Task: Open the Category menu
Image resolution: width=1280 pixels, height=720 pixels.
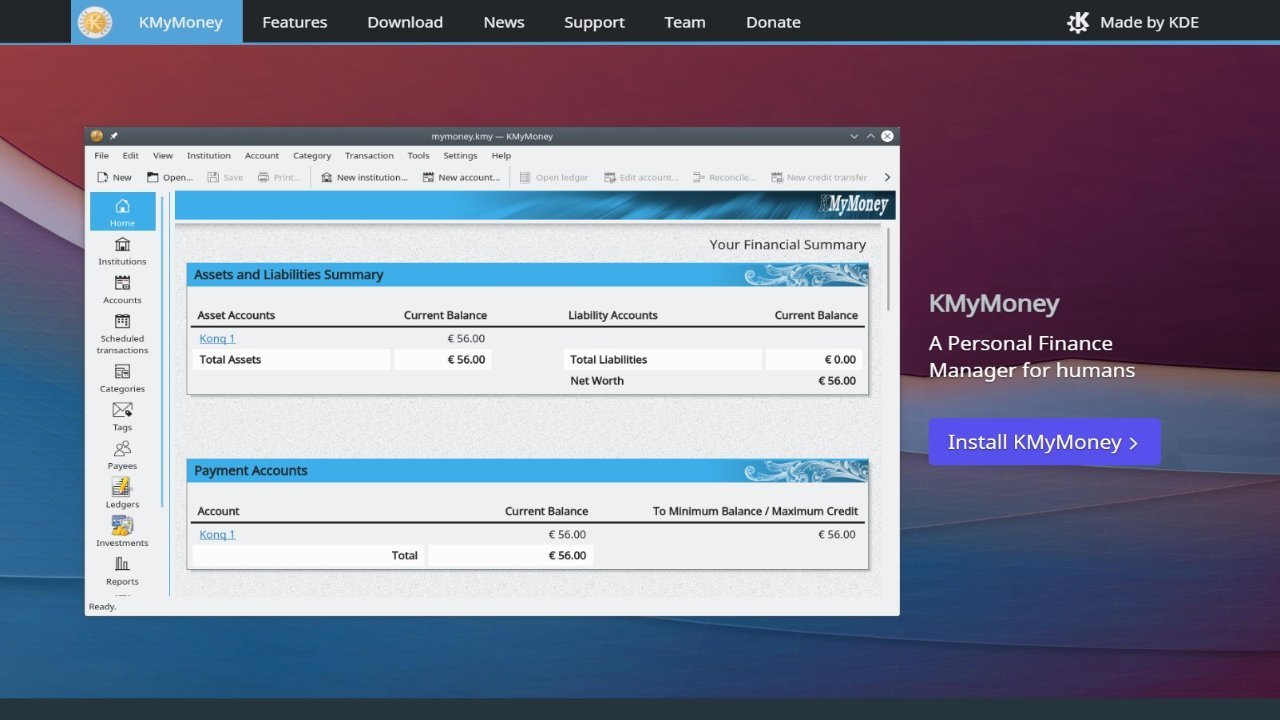Action: [312, 155]
